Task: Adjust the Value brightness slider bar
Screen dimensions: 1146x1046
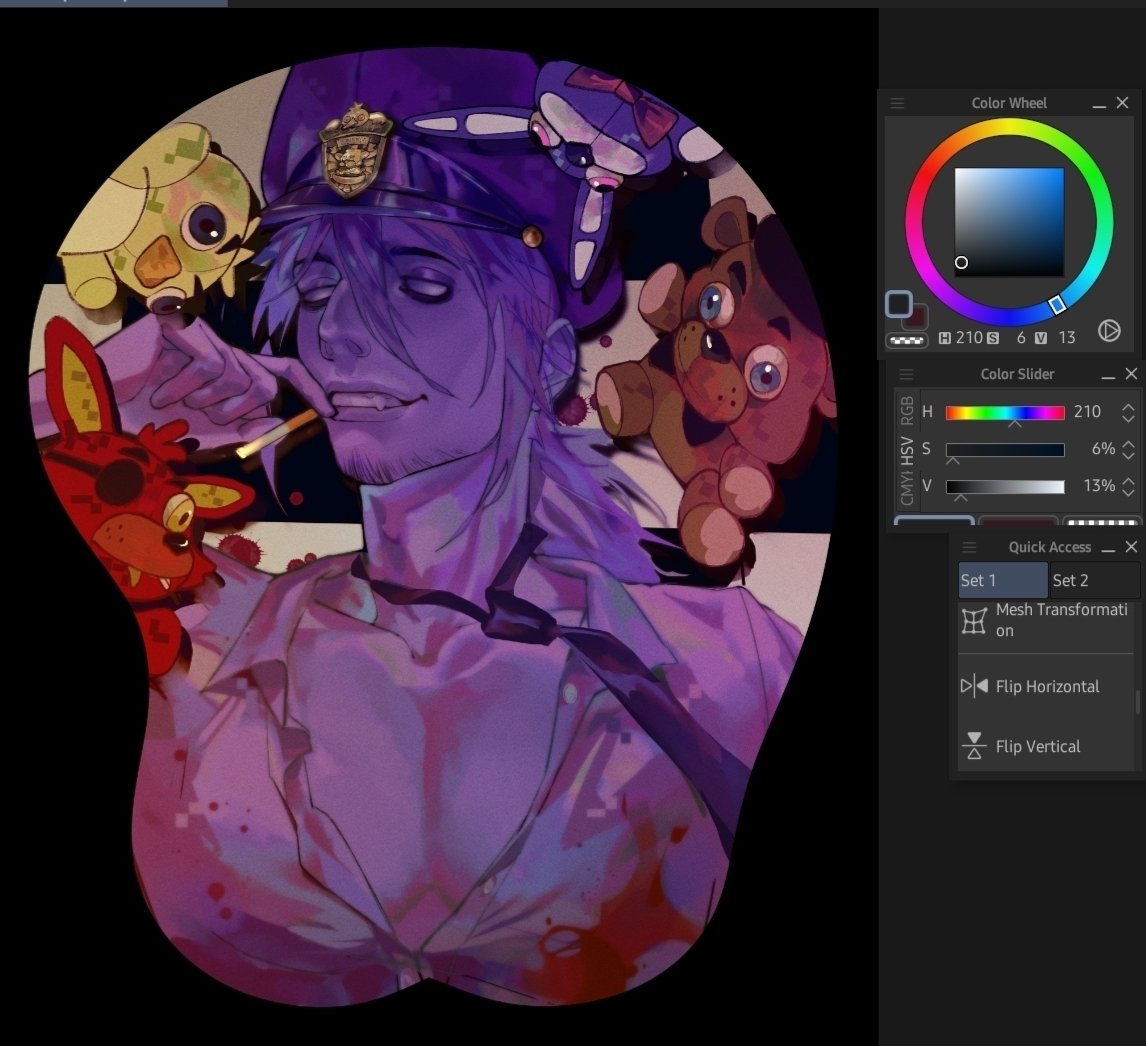Action: [x=1005, y=487]
